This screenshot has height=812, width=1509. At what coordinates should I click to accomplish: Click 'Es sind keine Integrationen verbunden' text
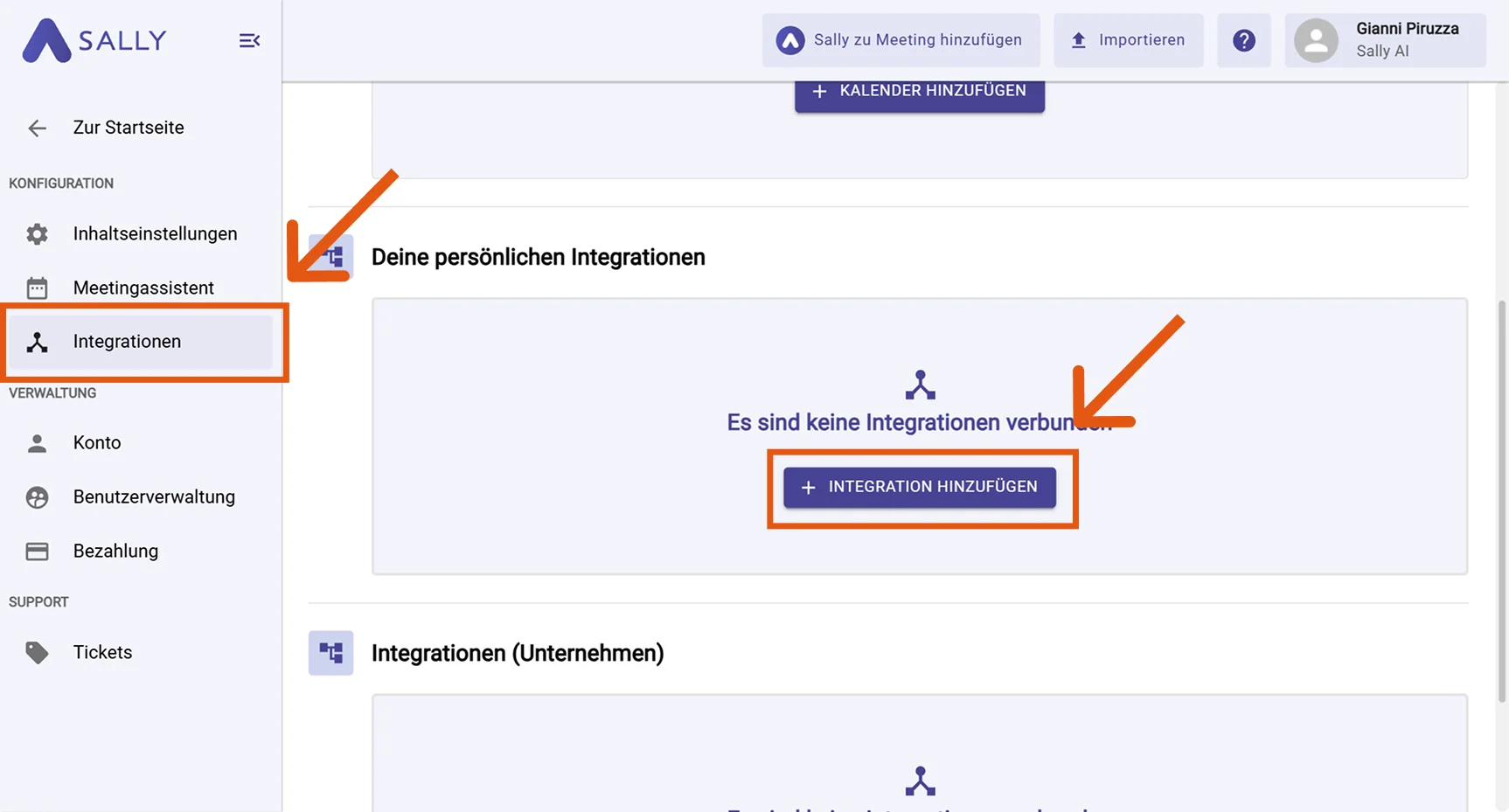pos(919,423)
